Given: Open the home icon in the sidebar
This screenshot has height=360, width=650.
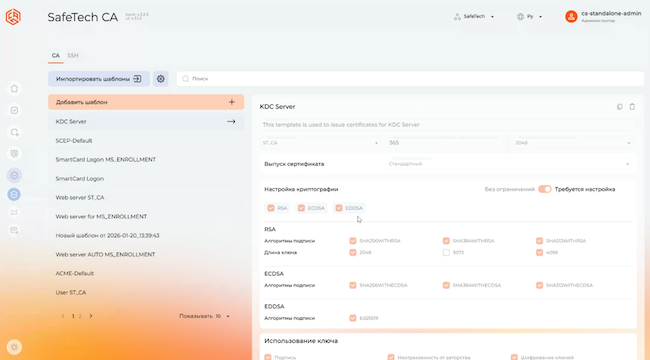Looking at the screenshot, I should (14, 89).
